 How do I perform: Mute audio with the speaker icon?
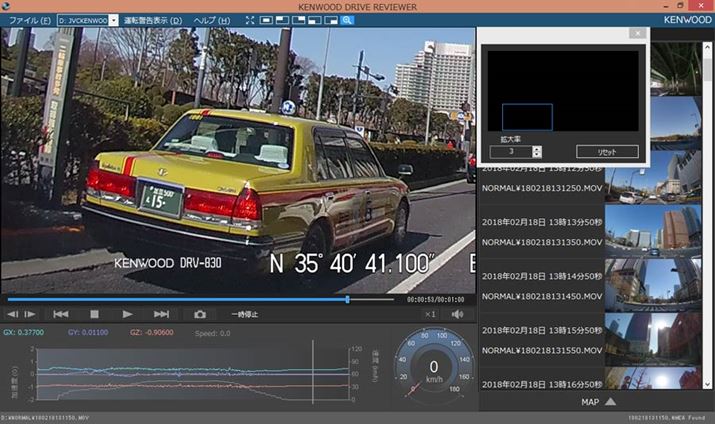(457, 314)
